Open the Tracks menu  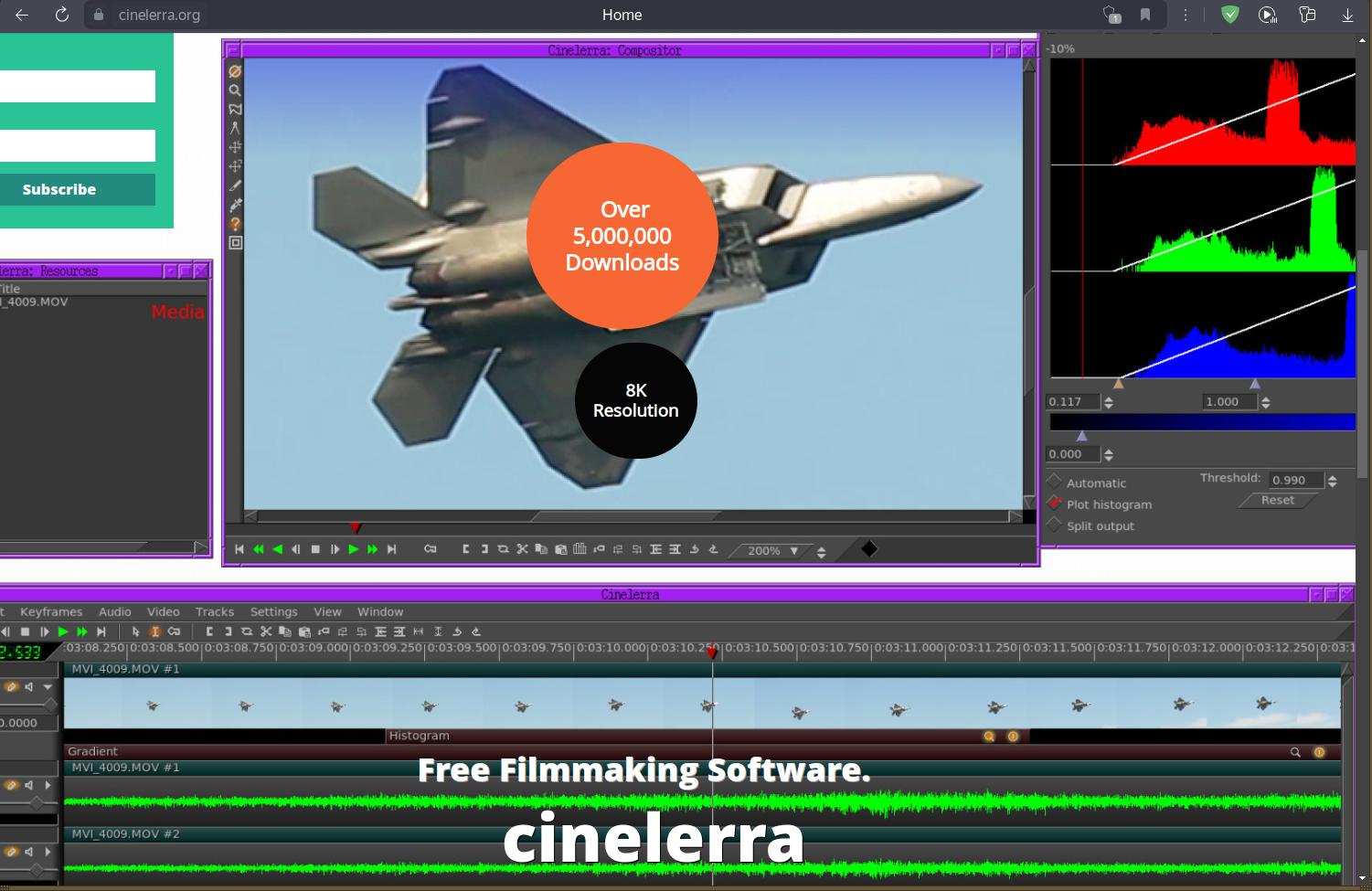[x=215, y=612]
